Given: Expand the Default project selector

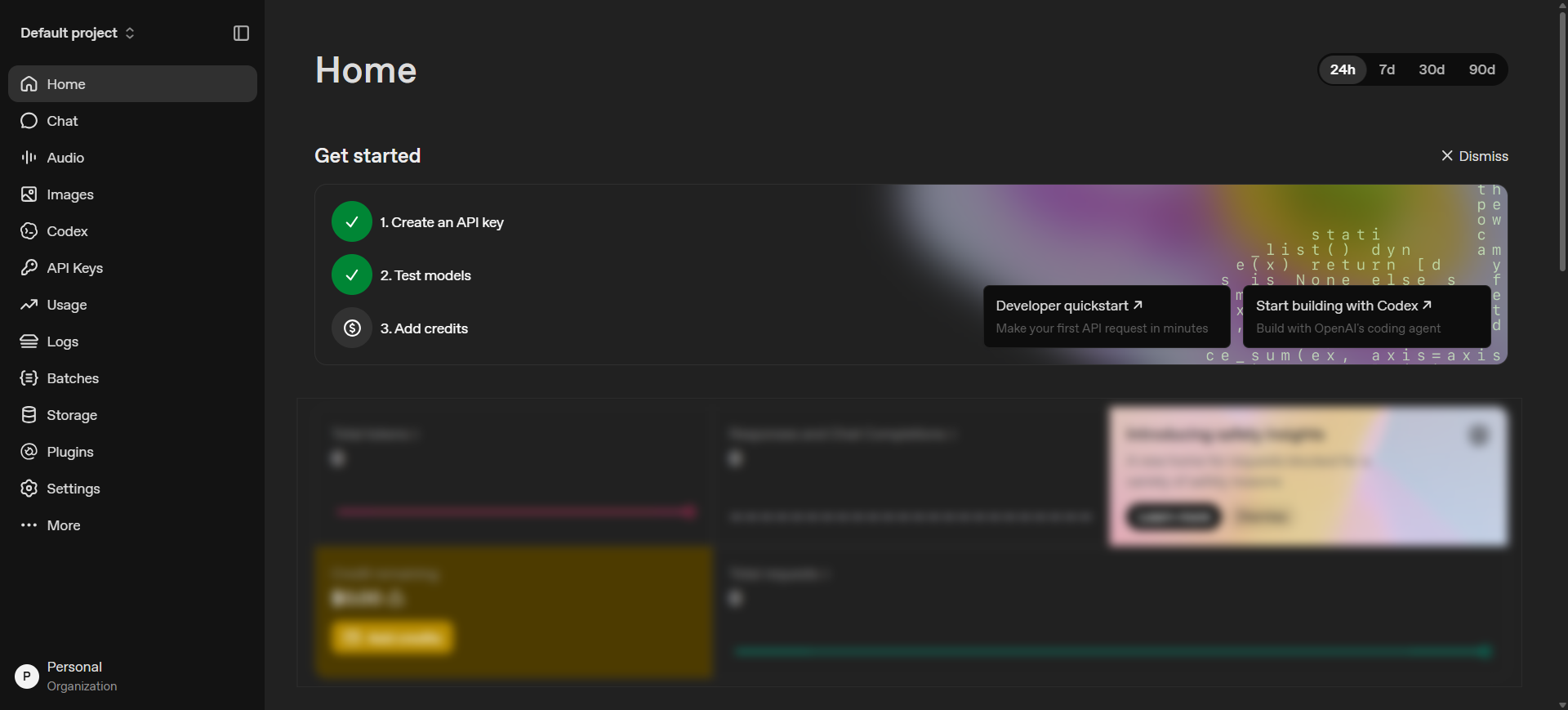Looking at the screenshot, I should tap(78, 33).
